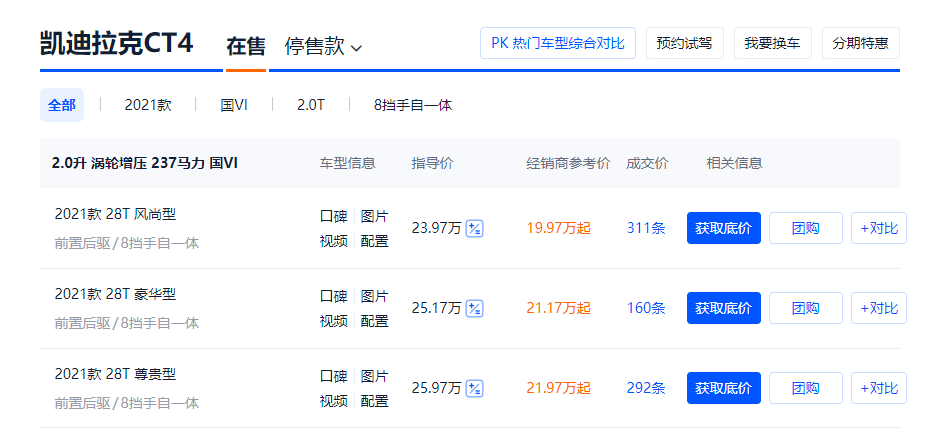Expand the 停售款 dropdown
This screenshot has height=443, width=925.
pyautogui.click(x=323, y=47)
